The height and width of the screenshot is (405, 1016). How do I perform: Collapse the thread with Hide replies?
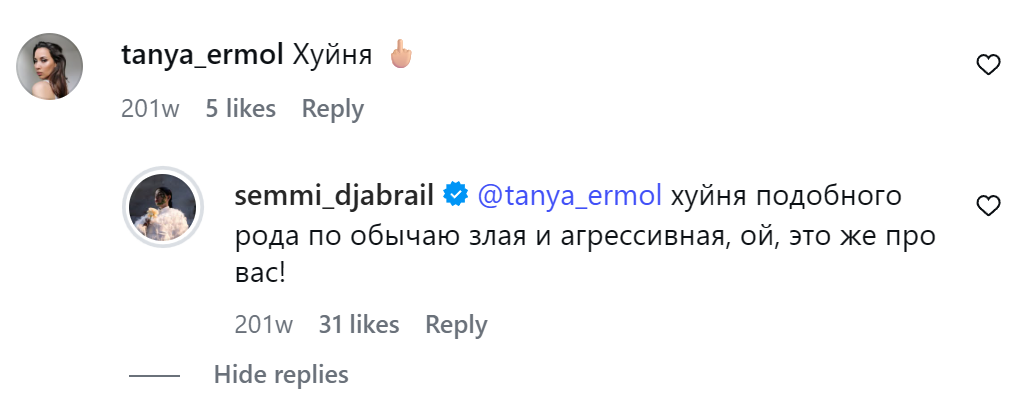tap(281, 375)
